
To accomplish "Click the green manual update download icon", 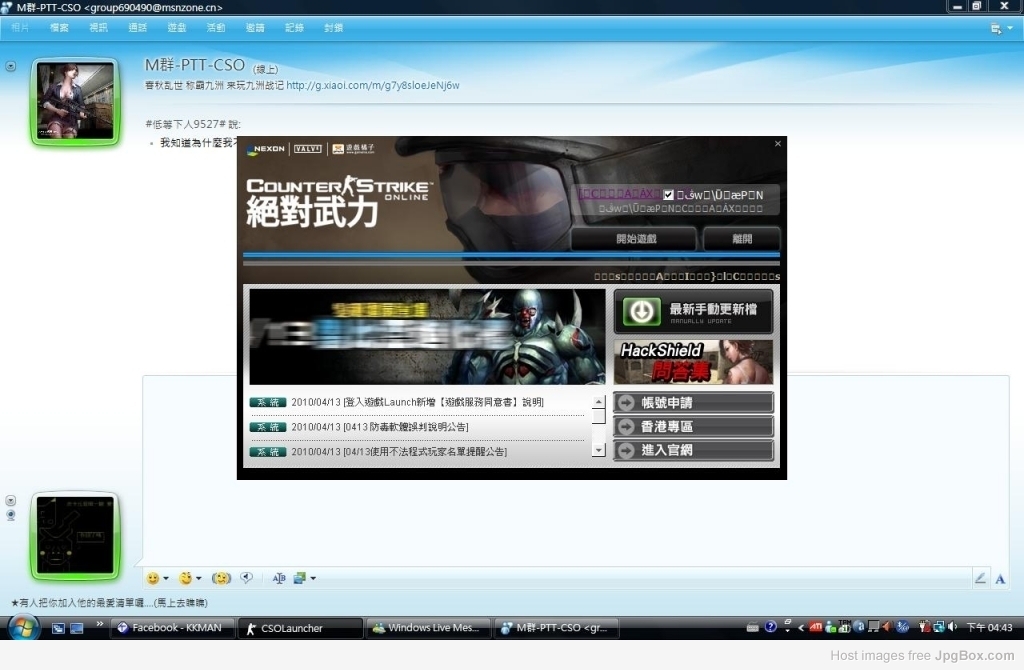I will click(x=641, y=312).
